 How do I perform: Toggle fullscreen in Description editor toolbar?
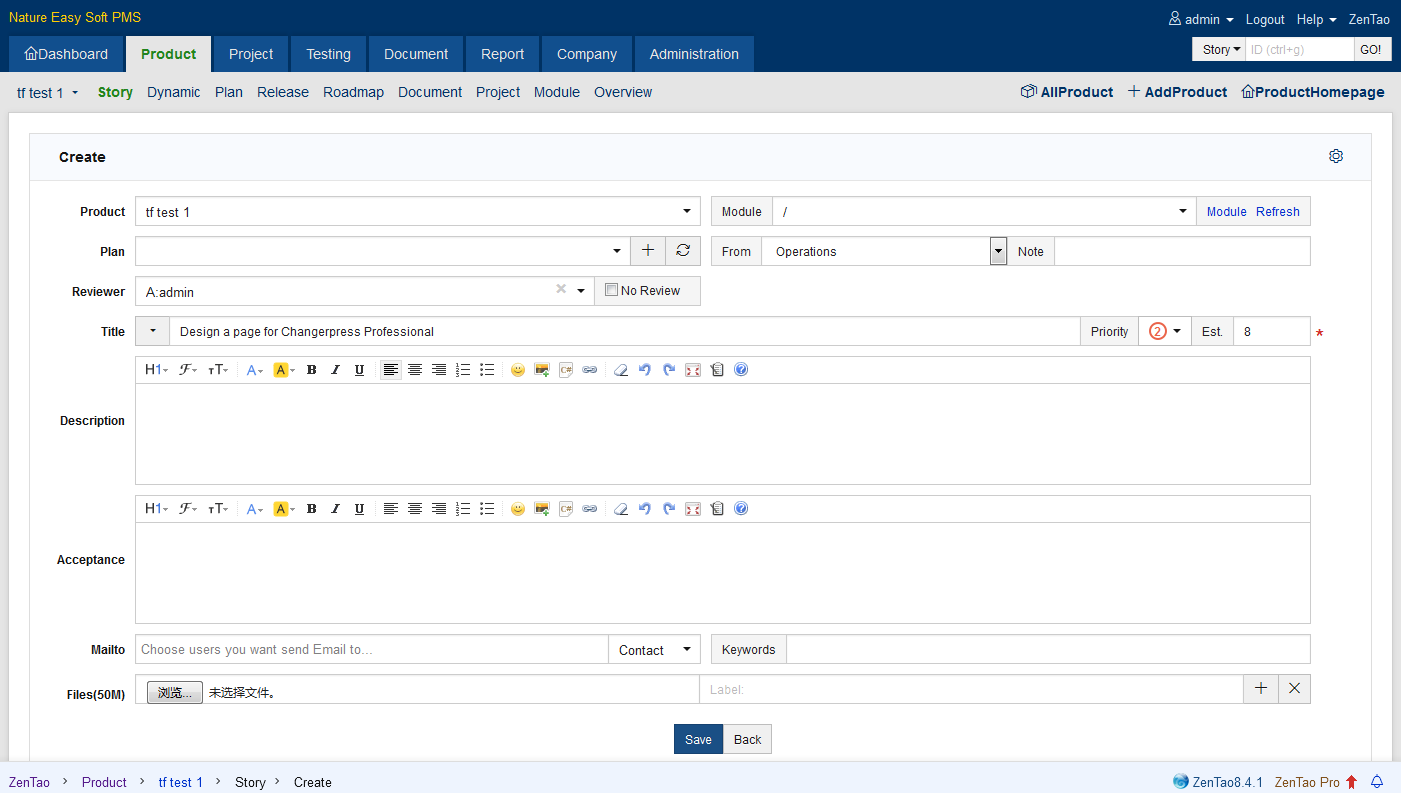point(693,370)
